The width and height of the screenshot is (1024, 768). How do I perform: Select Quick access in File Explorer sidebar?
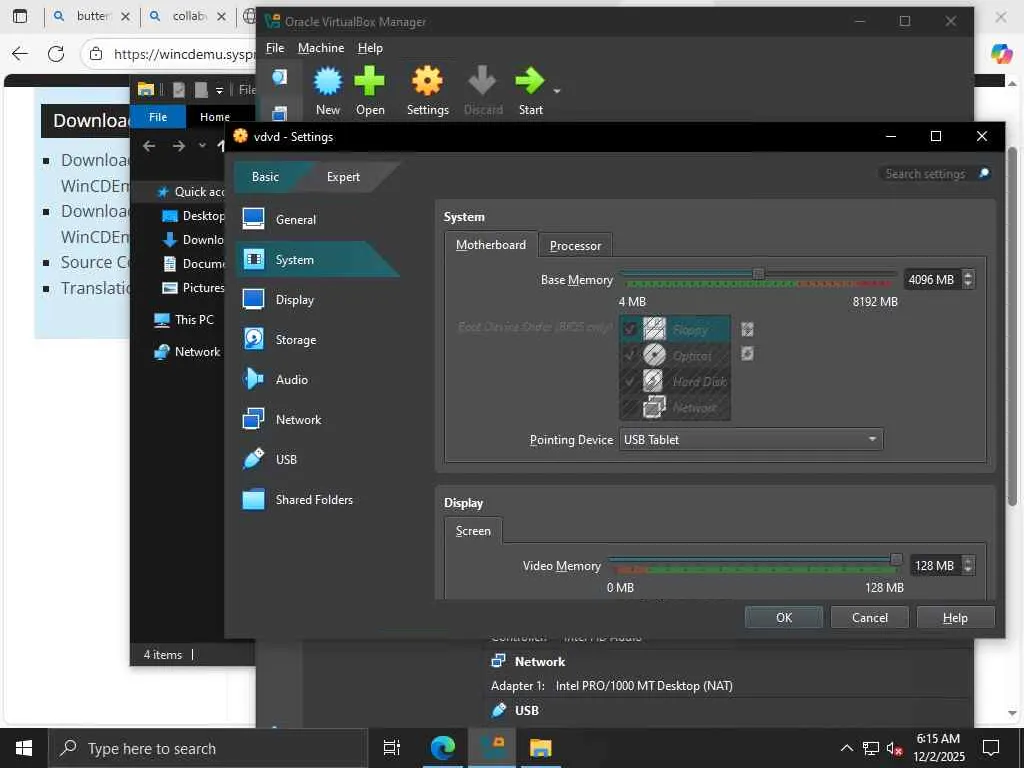coord(191,191)
